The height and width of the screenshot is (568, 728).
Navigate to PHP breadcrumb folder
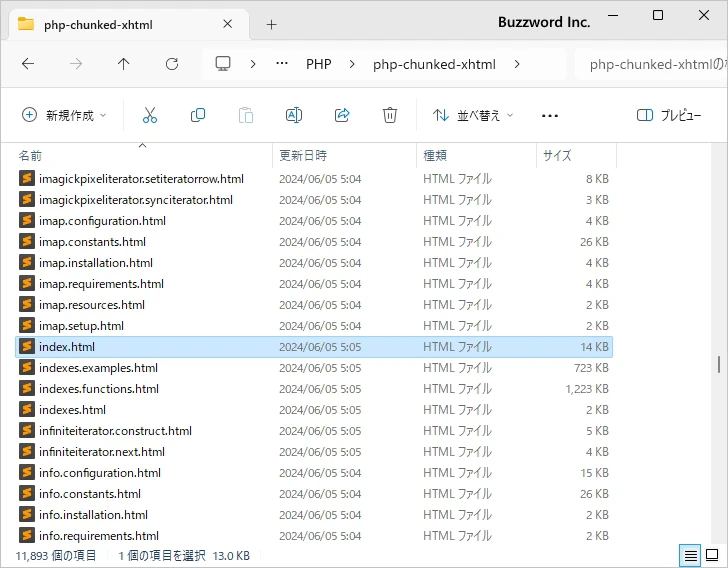pos(318,64)
